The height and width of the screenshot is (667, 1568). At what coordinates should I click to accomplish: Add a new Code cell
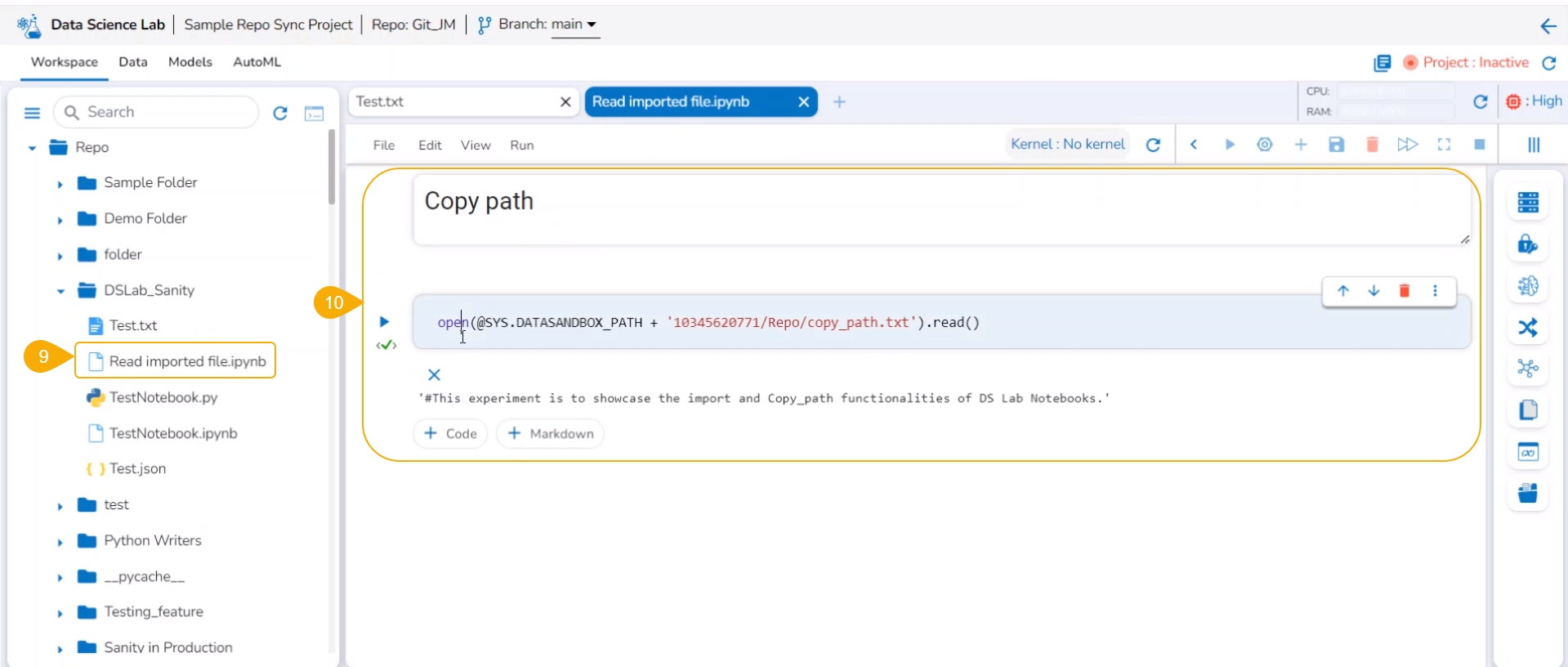coord(450,433)
